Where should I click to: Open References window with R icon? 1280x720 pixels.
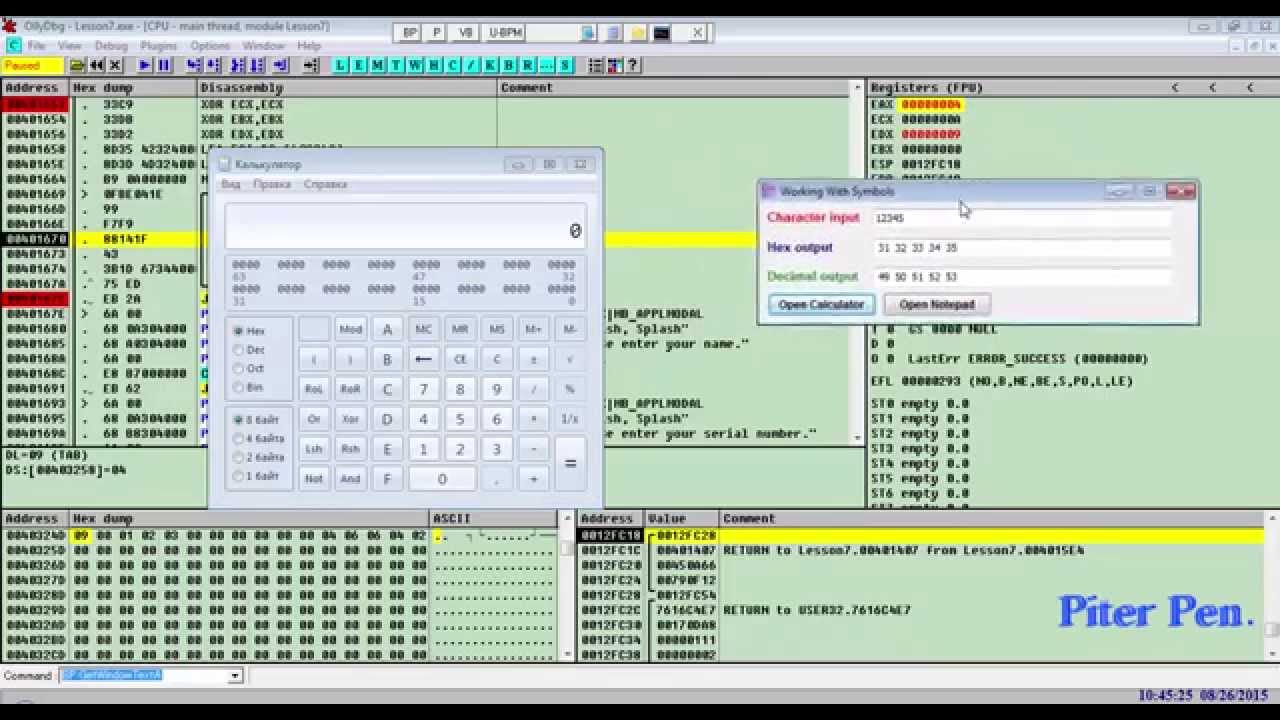[528, 65]
